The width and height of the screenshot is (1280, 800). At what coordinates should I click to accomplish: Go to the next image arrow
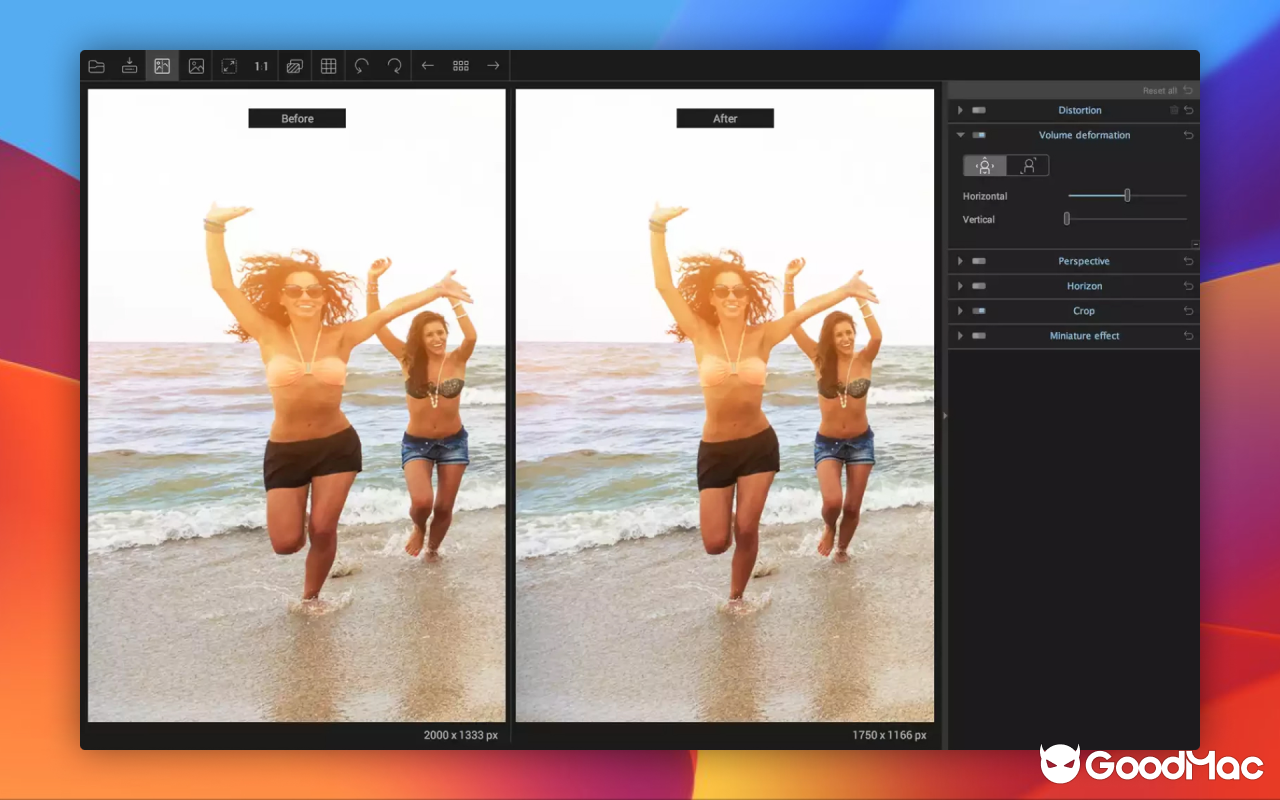(x=493, y=66)
